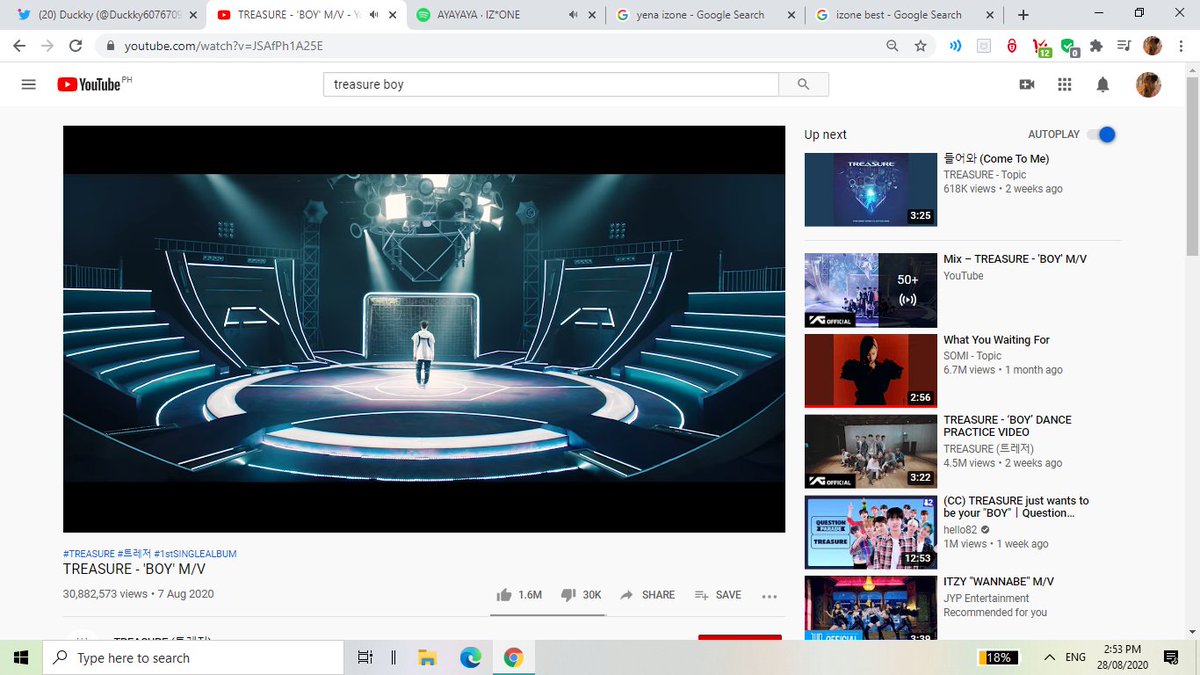Screen dimensions: 1200x675
Task: Click the Chrome address bar URL
Action: [223, 46]
